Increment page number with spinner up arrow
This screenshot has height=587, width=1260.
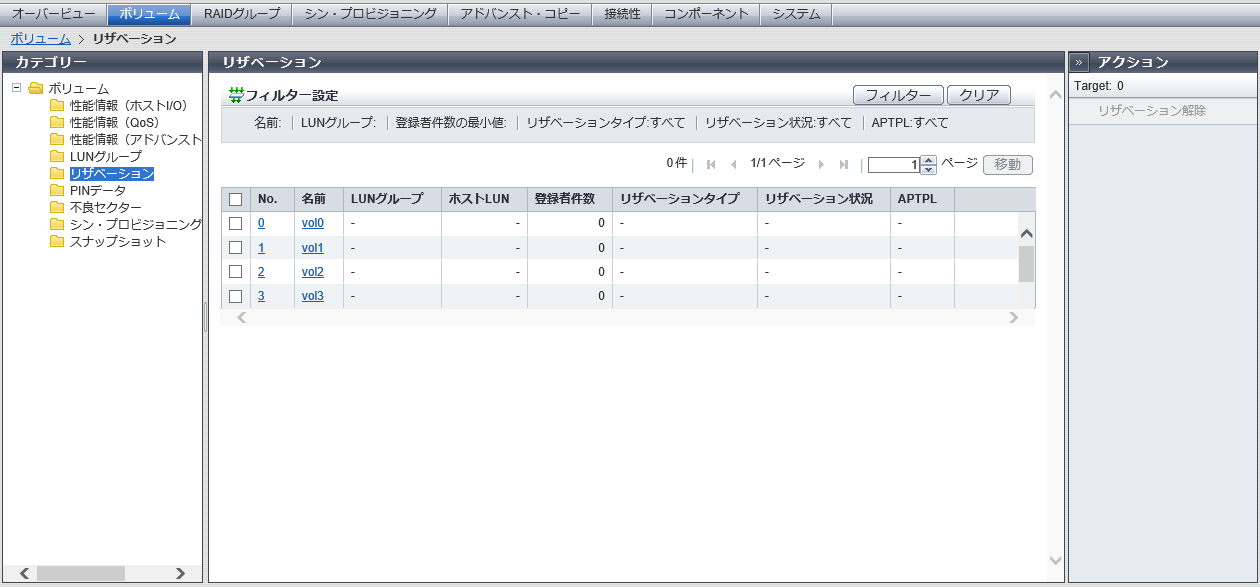pos(929,160)
